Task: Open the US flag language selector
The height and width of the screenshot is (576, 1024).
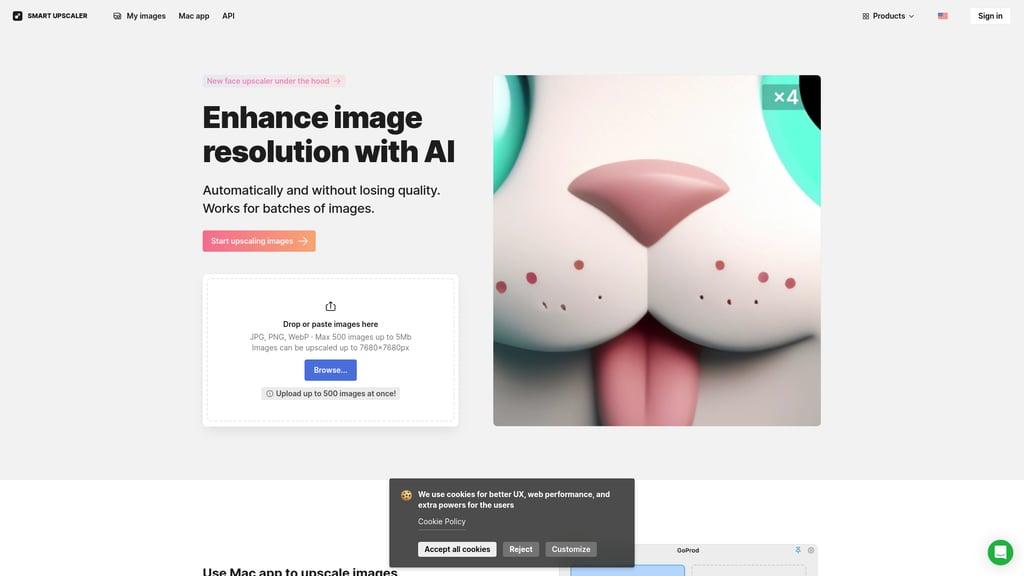Action: pos(942,16)
